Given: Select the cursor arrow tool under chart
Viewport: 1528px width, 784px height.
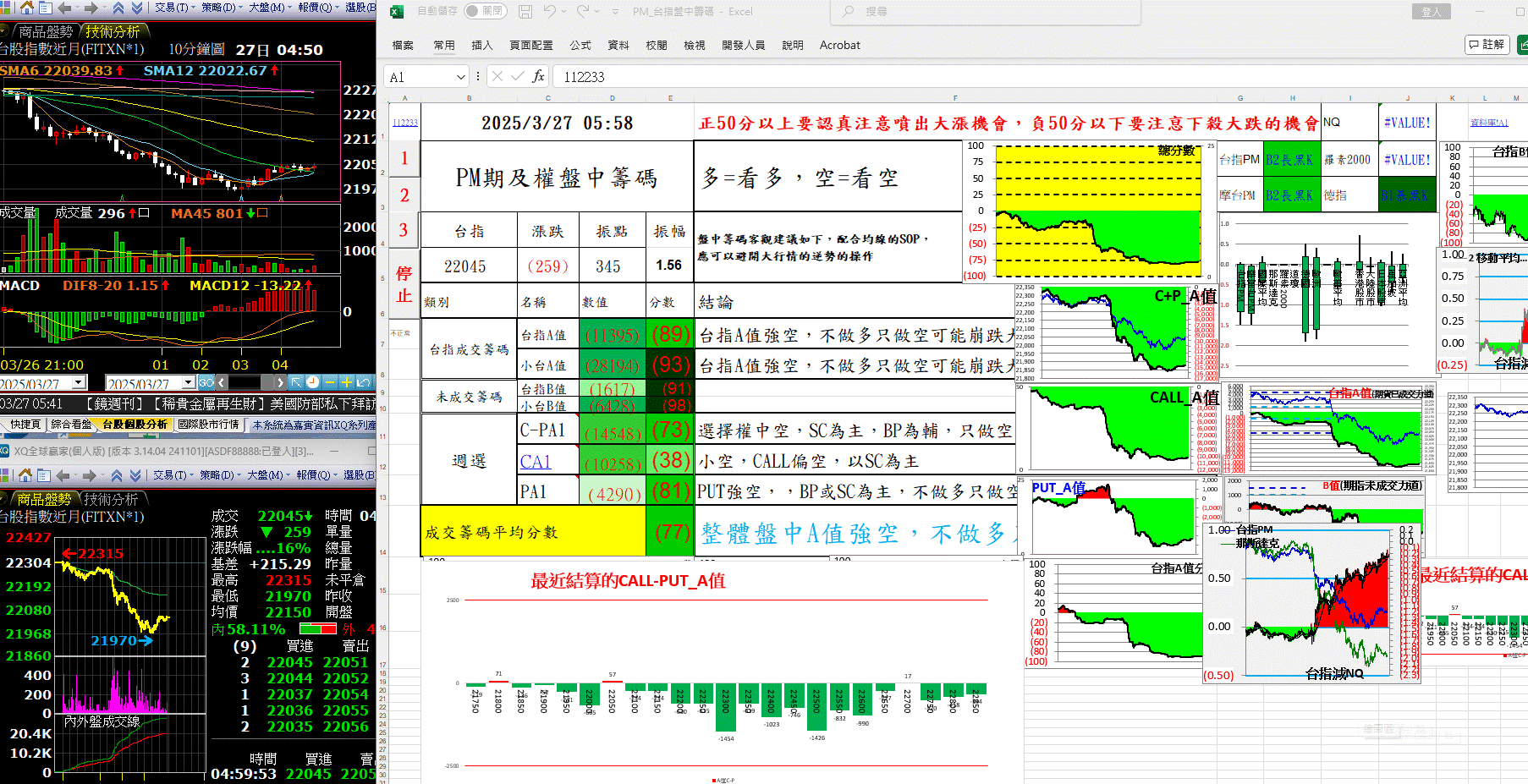Looking at the screenshot, I should coord(296,382).
